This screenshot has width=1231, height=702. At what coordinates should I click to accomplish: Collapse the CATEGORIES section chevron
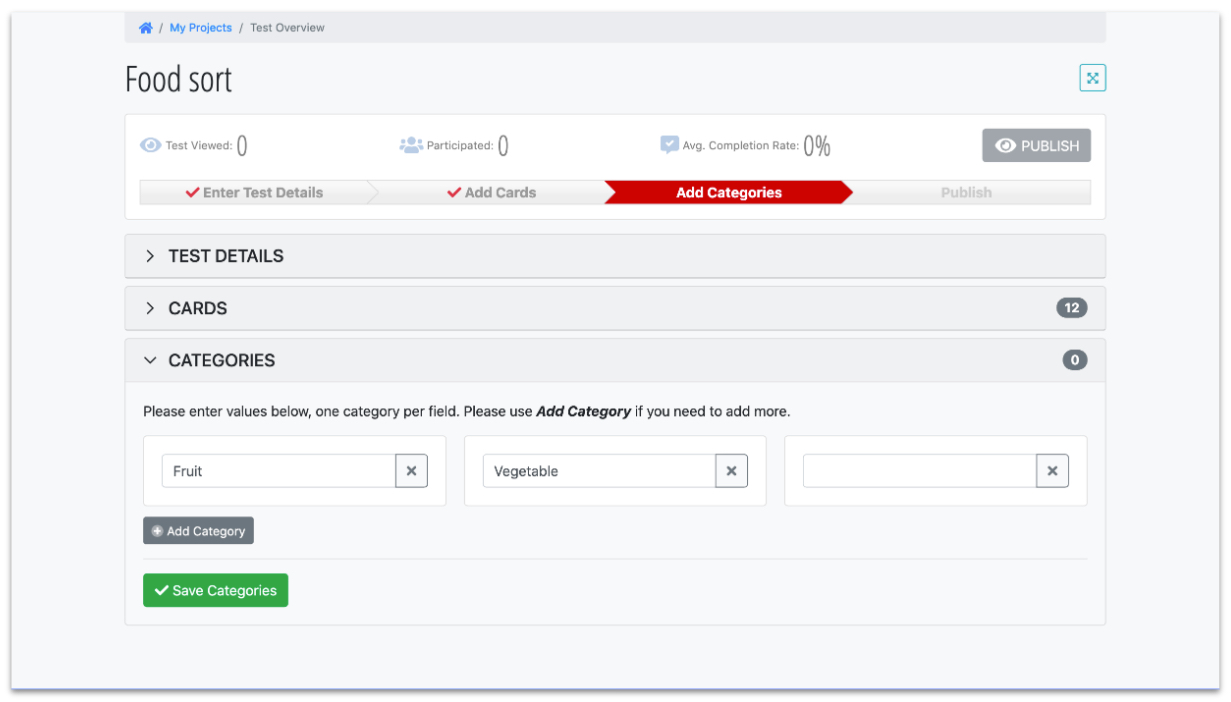pyautogui.click(x=150, y=360)
